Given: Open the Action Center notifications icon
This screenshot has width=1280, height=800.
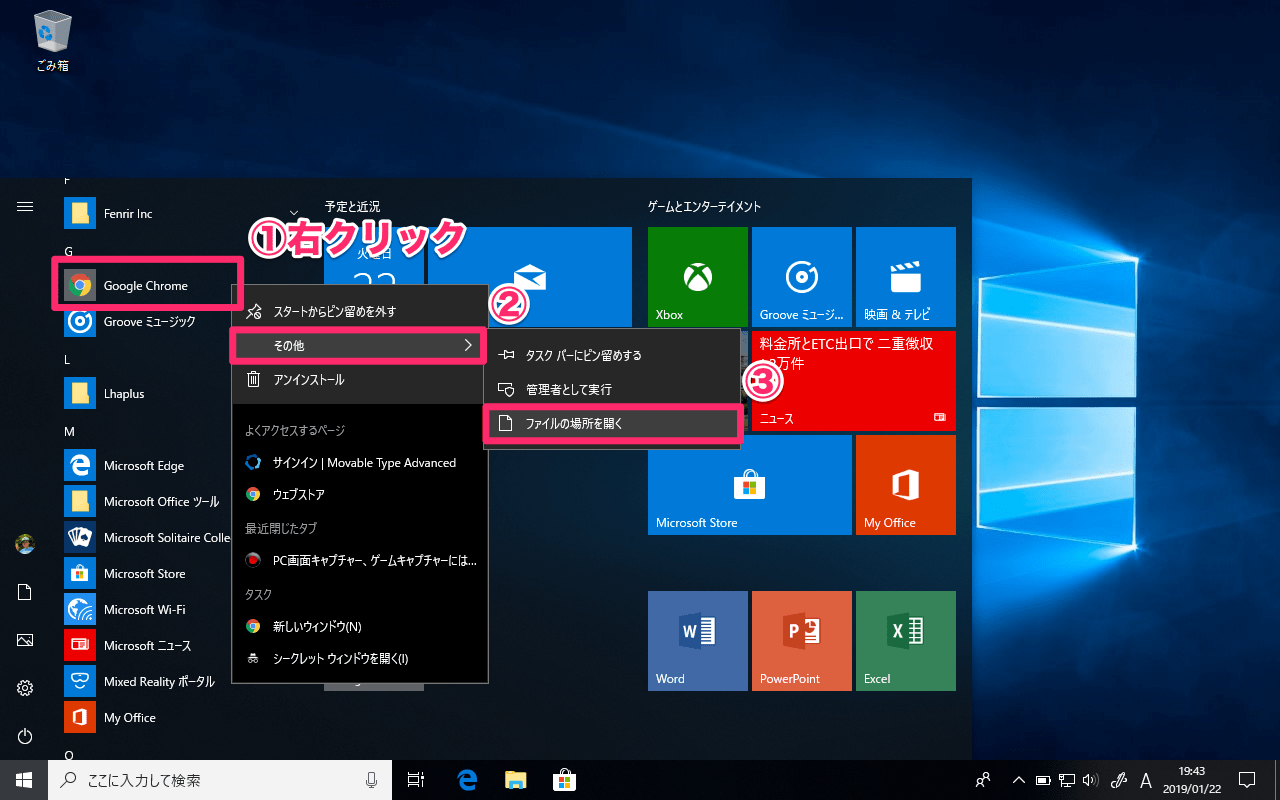Looking at the screenshot, I should coord(1247,780).
